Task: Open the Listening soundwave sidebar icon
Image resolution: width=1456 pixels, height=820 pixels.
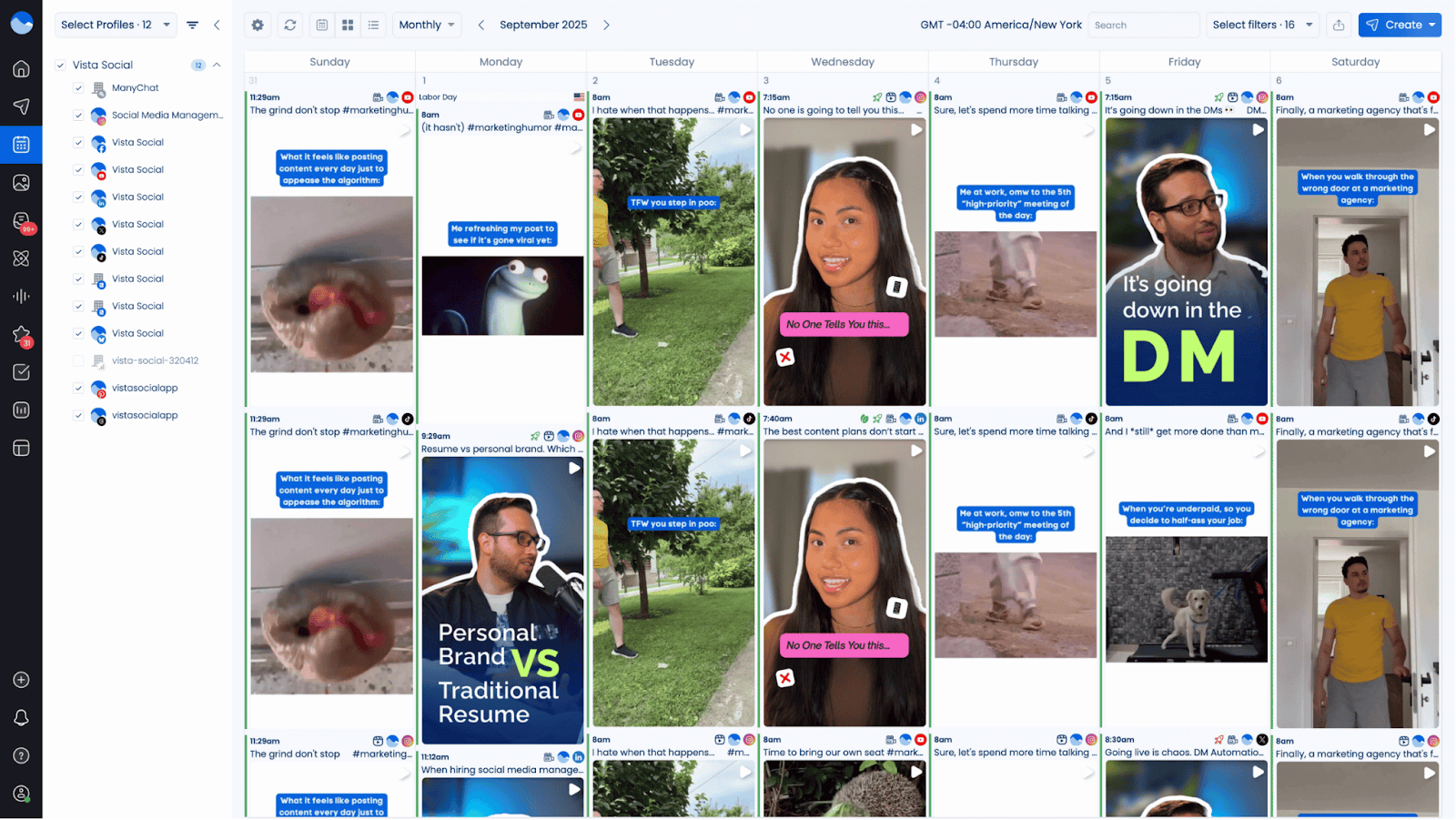Action: (21, 296)
